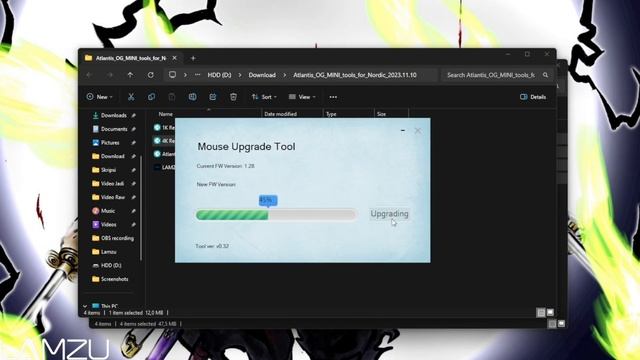Select the Atlantis_OG_MINI_tools tab
Screen dimensions: 640x360
pos(131,58)
